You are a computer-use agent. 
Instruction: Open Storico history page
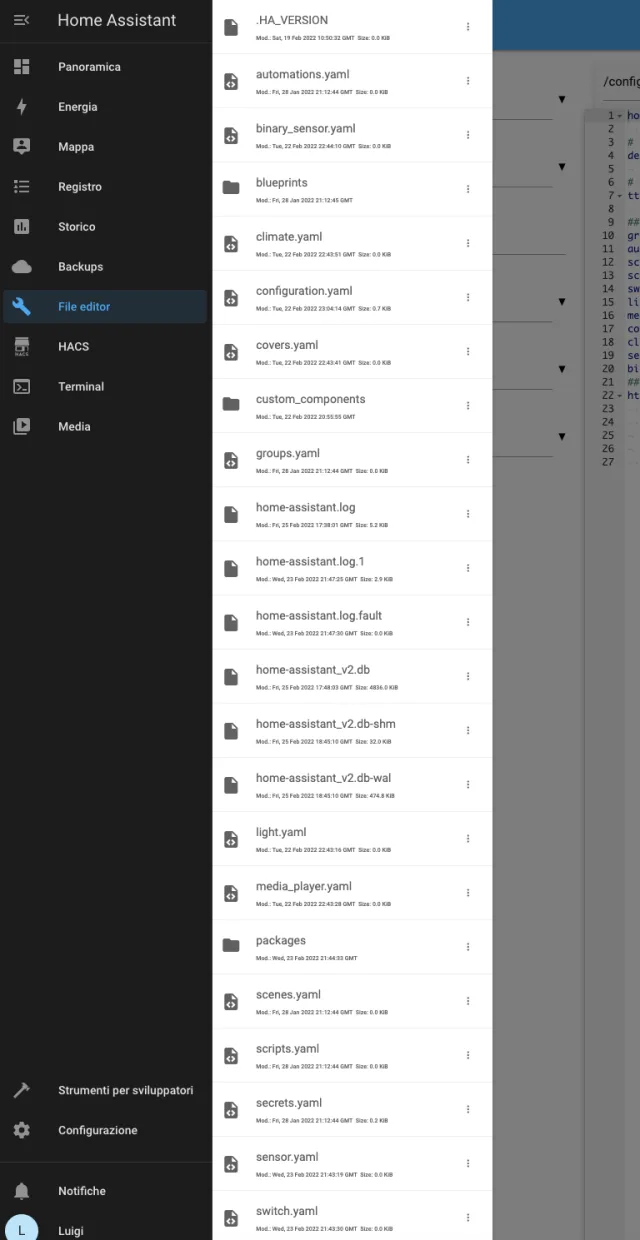pyautogui.click(x=105, y=227)
